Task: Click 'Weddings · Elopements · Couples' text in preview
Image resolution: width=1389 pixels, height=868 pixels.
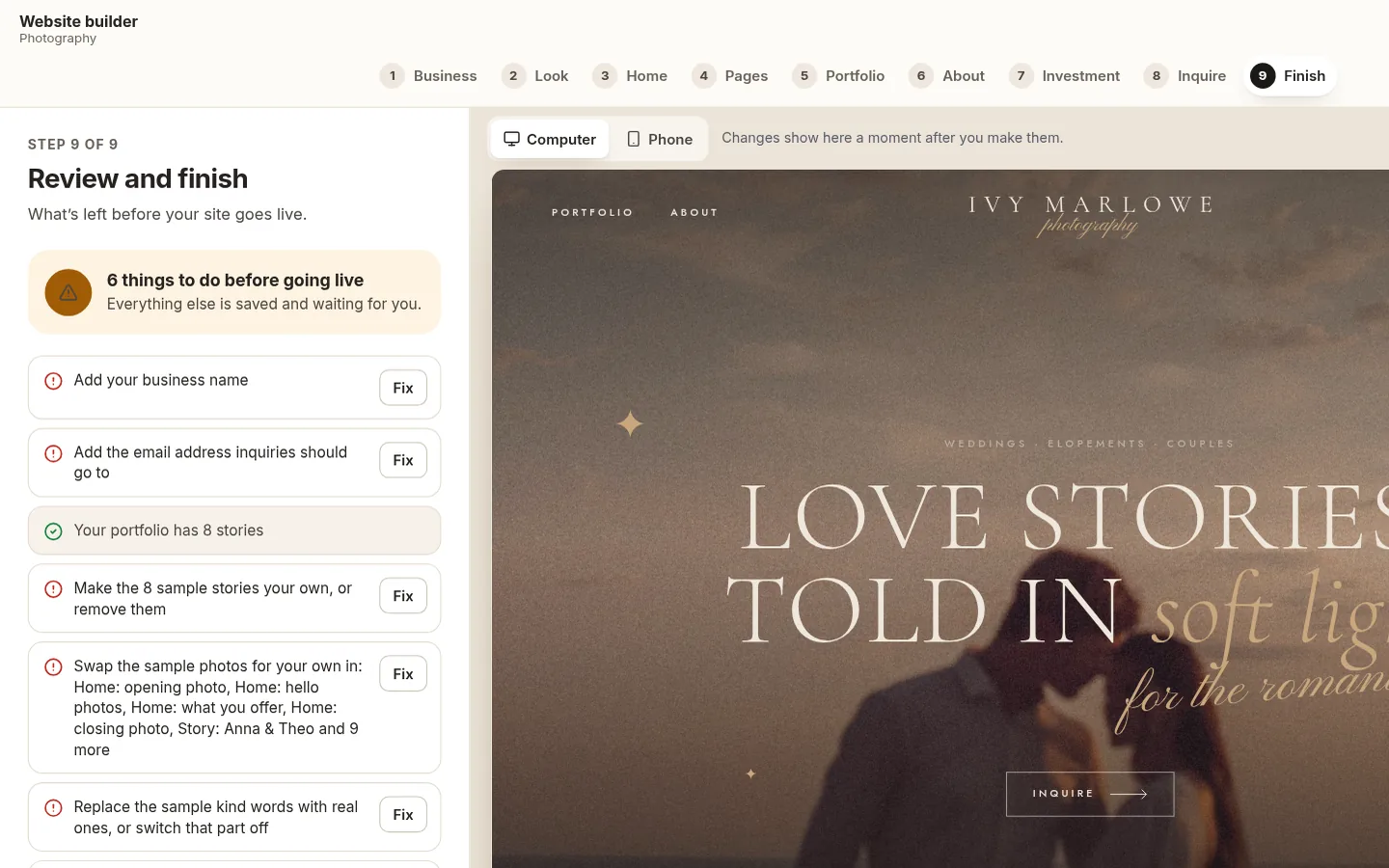Action: tap(1089, 444)
